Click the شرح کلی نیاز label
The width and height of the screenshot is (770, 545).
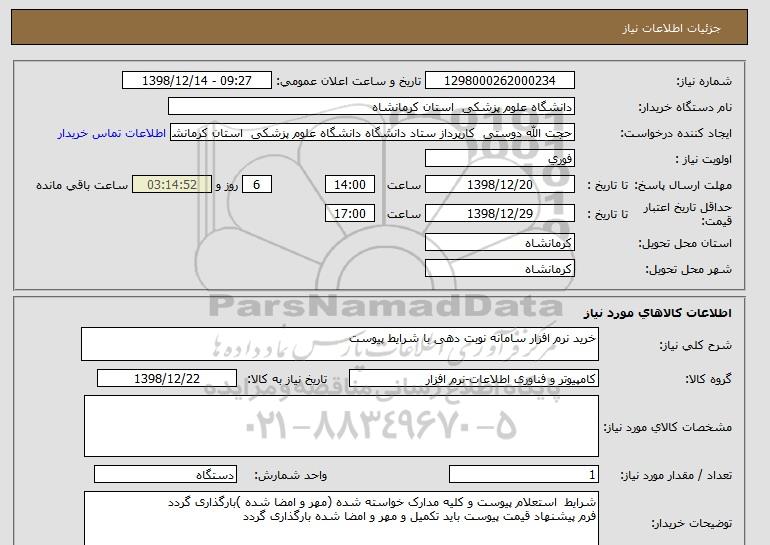[695, 345]
